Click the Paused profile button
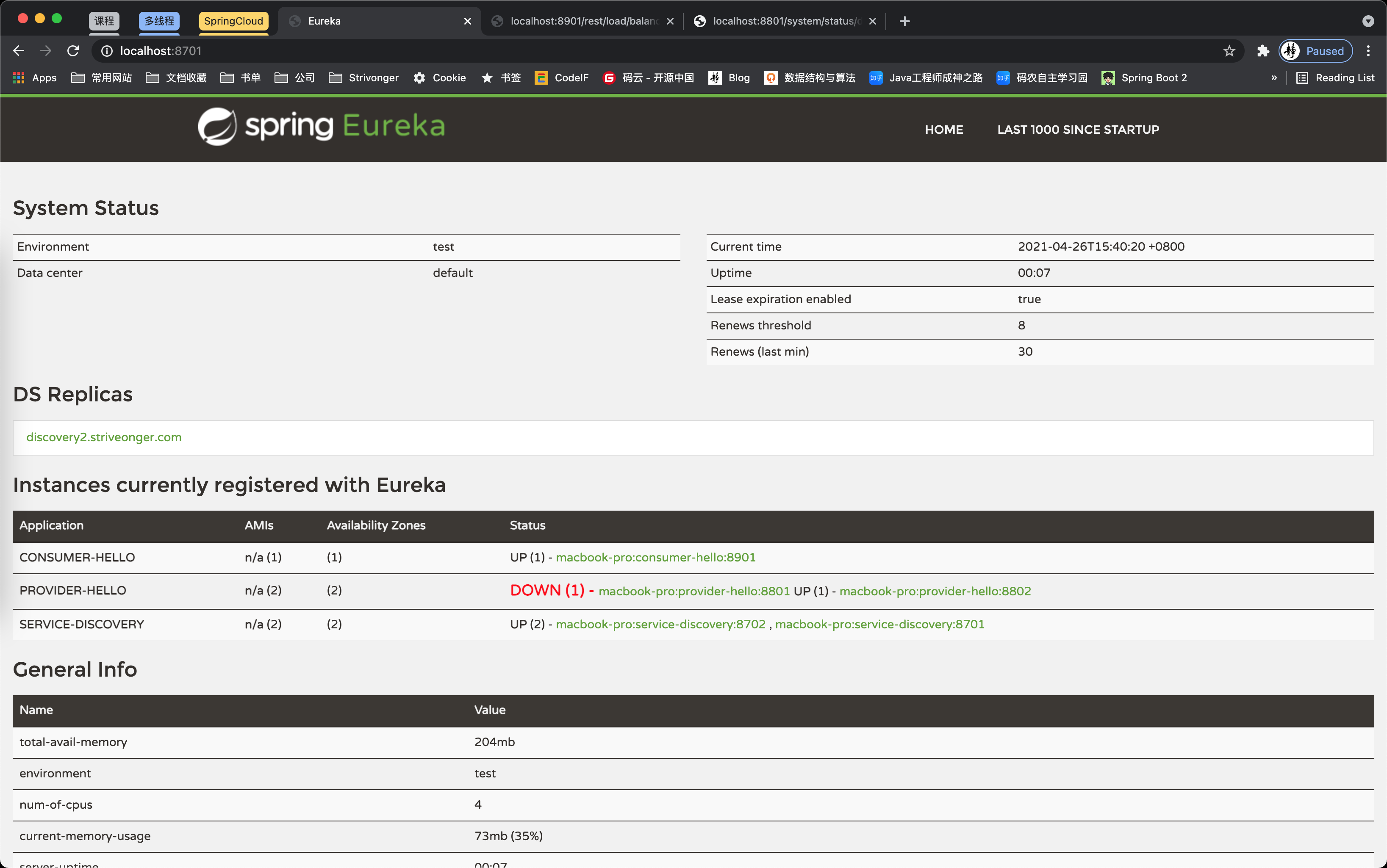 (1316, 51)
